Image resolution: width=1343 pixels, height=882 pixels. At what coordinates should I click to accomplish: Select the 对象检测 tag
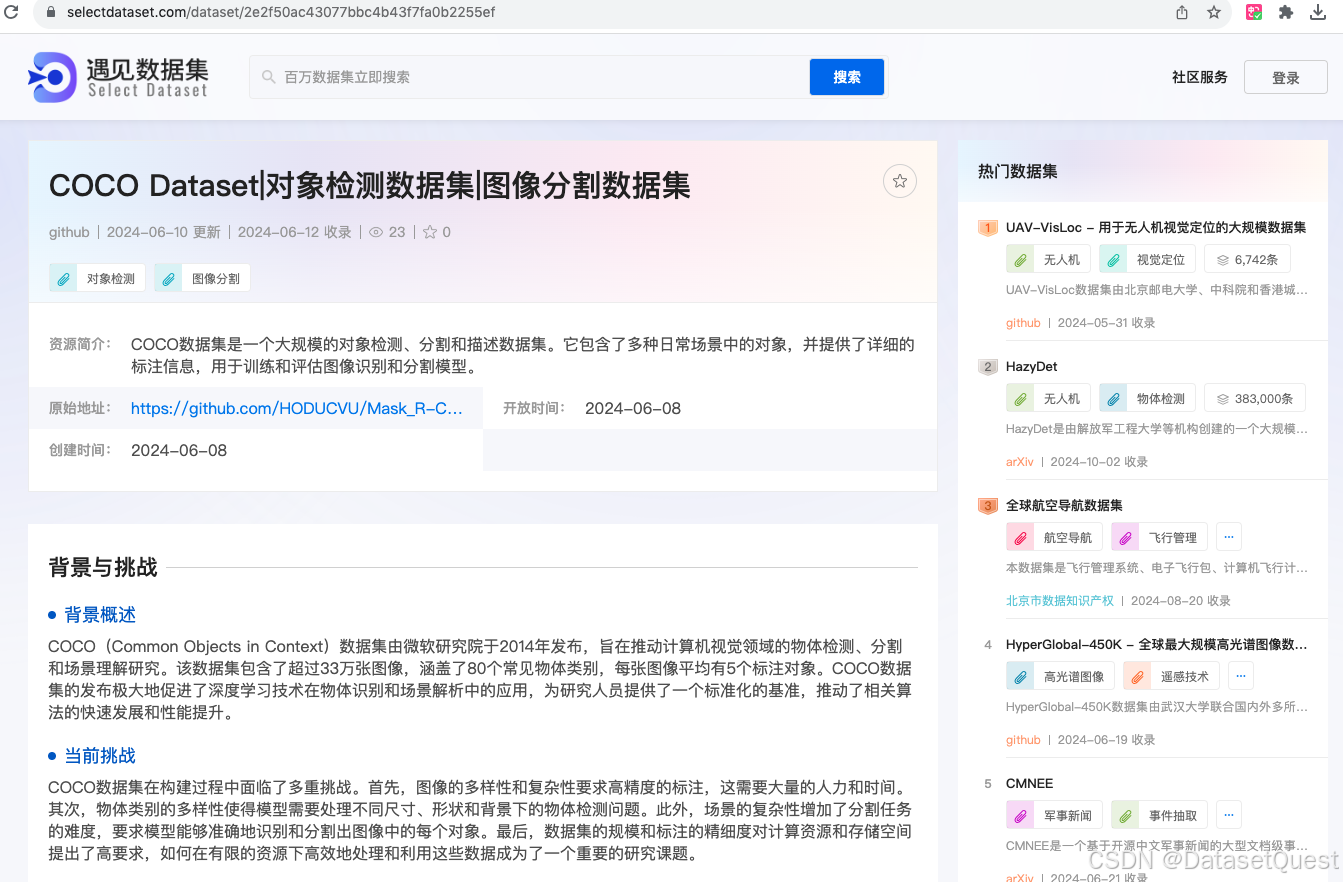[x=98, y=278]
